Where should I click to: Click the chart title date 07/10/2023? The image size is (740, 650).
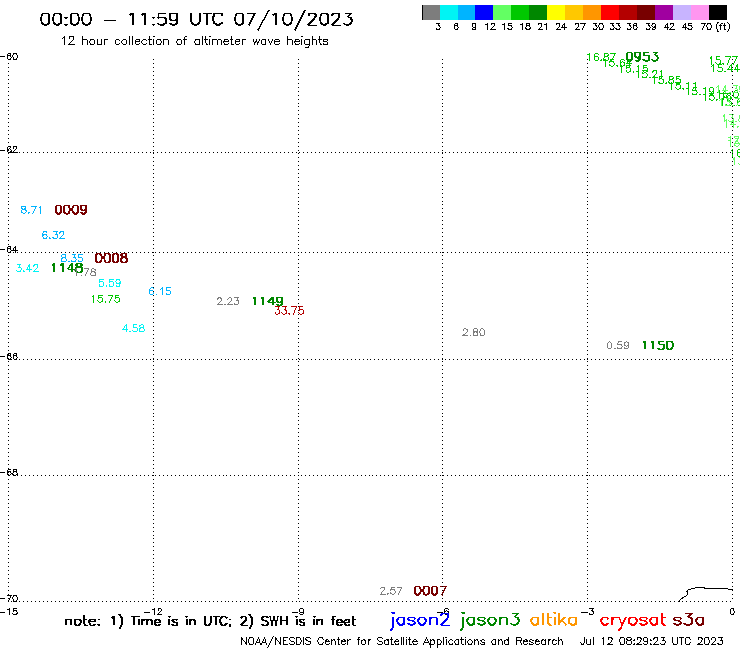point(293,20)
